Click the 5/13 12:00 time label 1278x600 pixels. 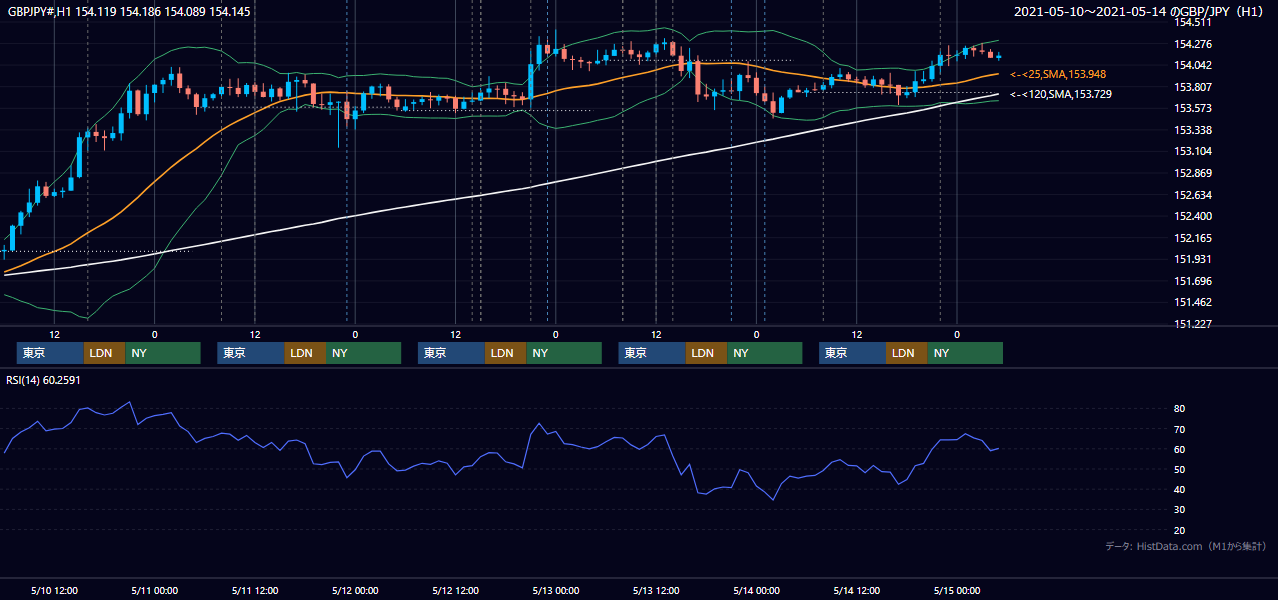click(656, 591)
